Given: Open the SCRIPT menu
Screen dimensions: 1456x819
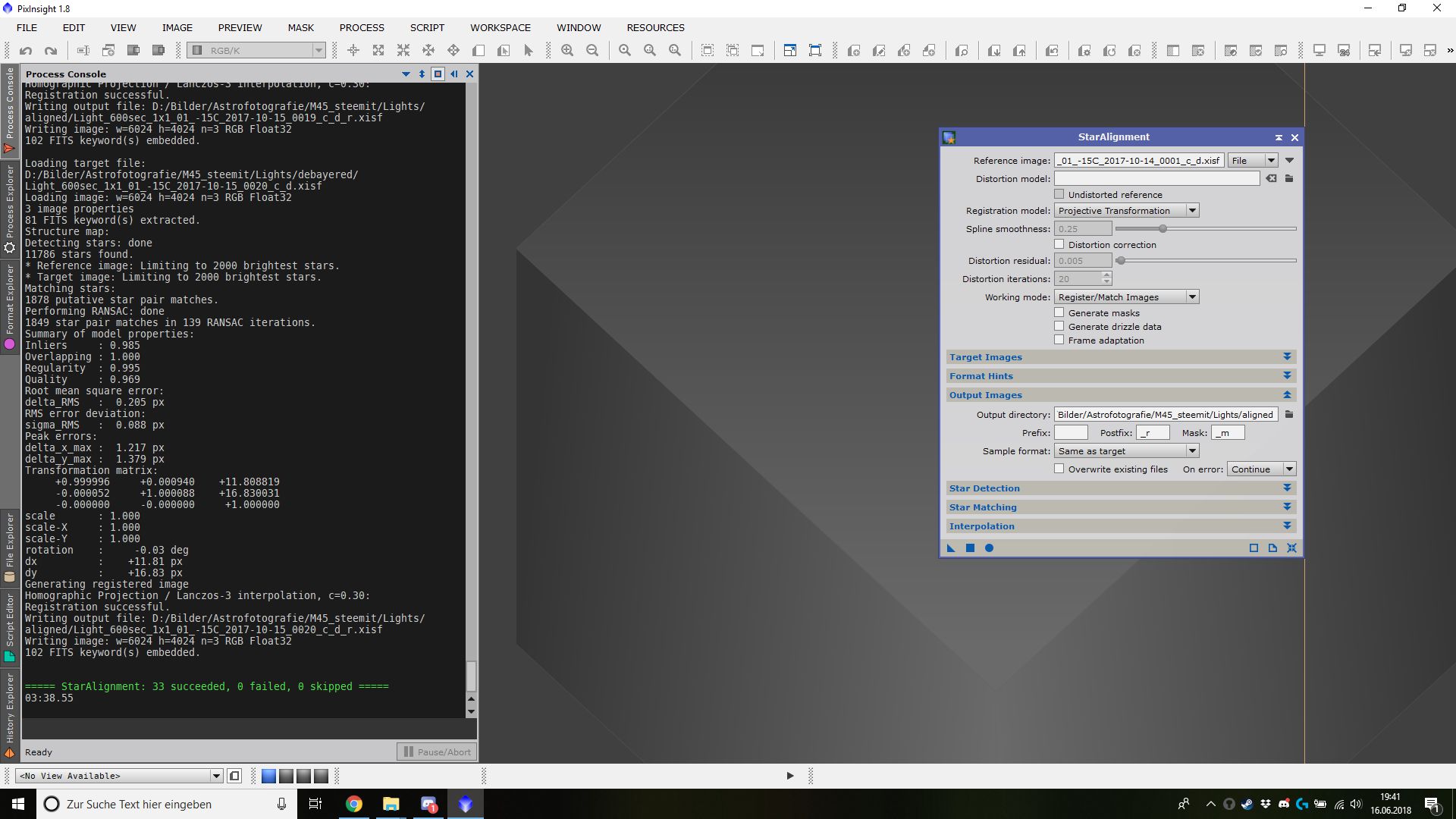Looking at the screenshot, I should [427, 27].
